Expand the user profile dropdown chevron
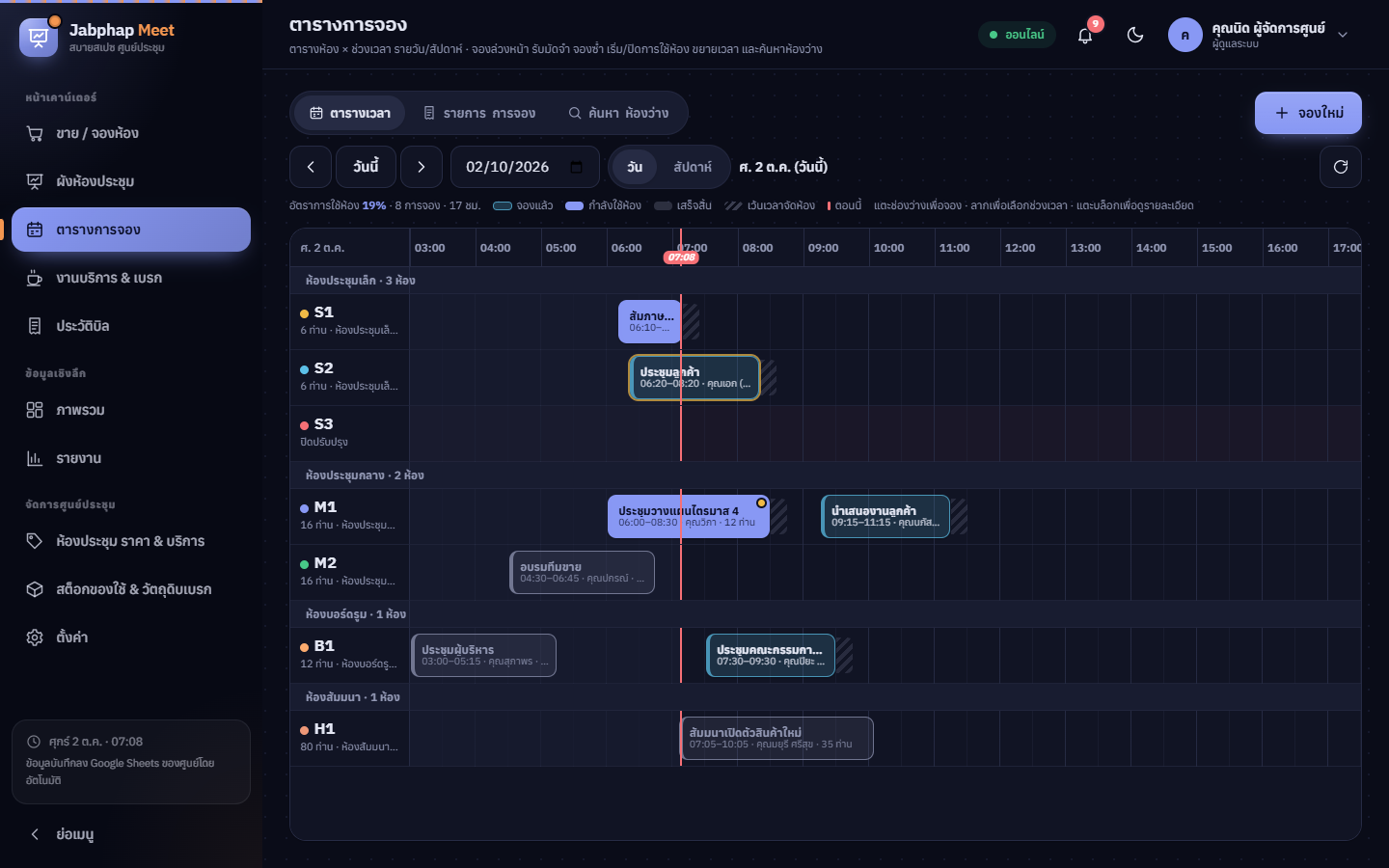Viewport: 1389px width, 868px height. click(x=1343, y=35)
